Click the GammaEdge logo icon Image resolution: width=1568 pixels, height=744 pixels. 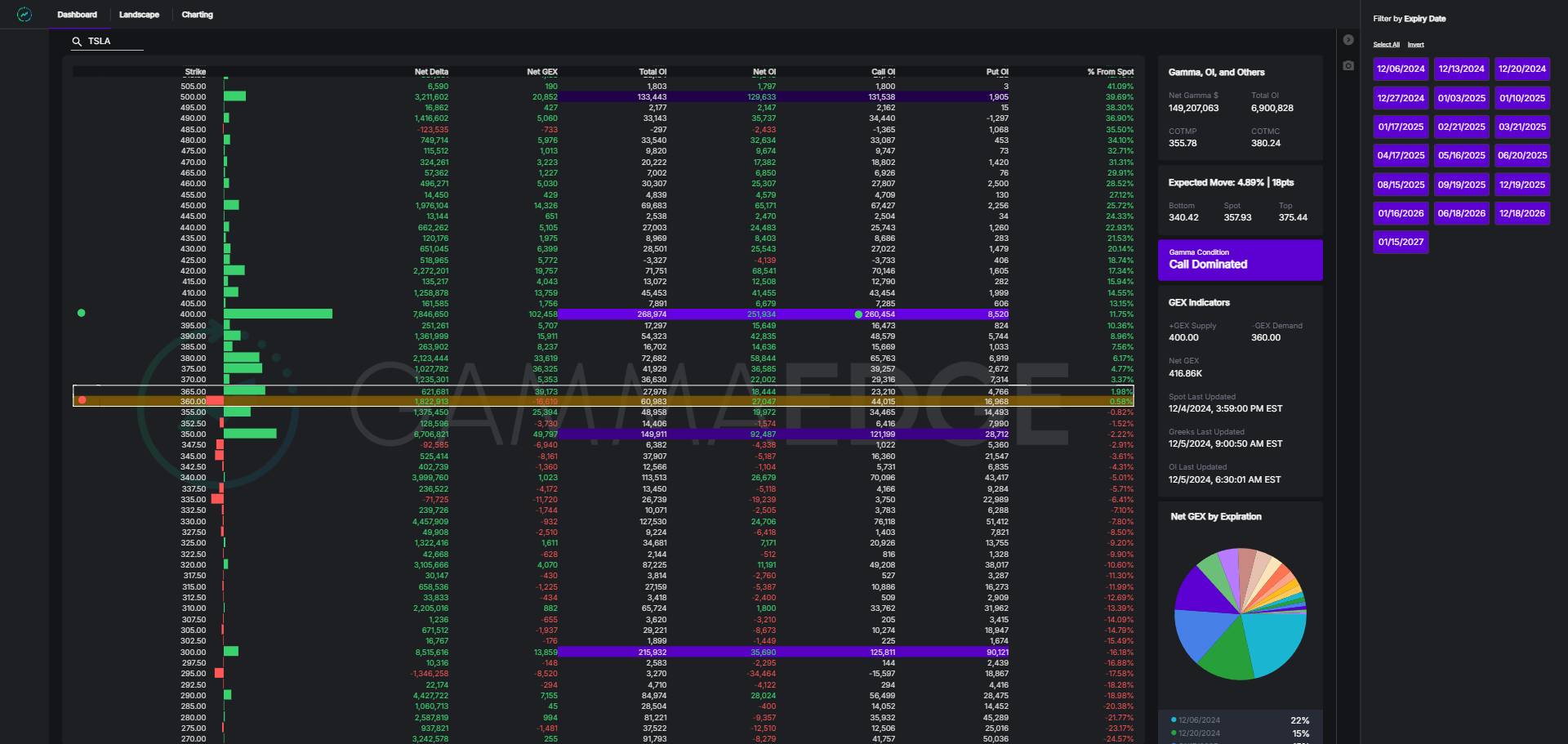pyautogui.click(x=24, y=15)
